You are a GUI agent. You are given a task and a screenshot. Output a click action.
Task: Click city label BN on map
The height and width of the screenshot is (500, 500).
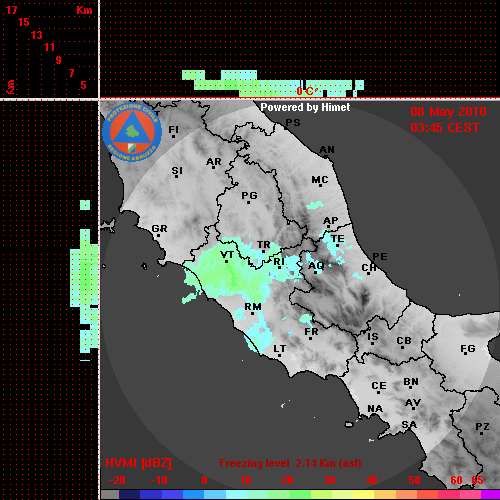point(411,382)
